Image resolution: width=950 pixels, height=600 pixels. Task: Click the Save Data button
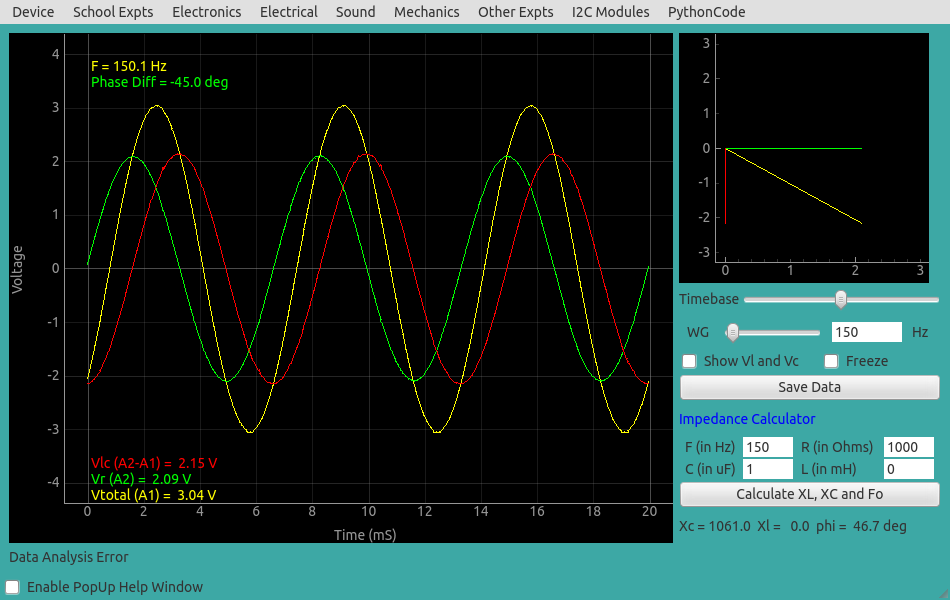pyautogui.click(x=809, y=388)
